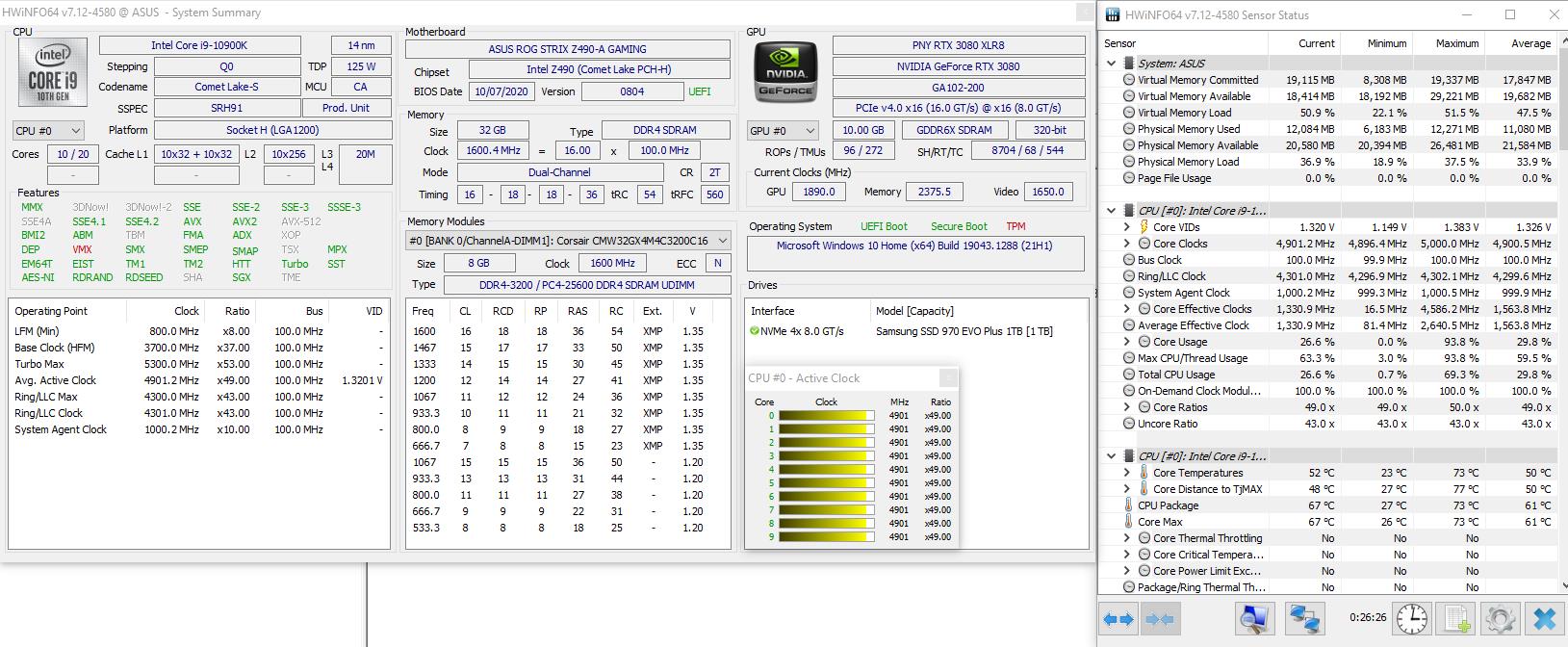This screenshot has height=647, width=1568.
Task: Open the memory module bank selector dropdown
Action: [568, 241]
